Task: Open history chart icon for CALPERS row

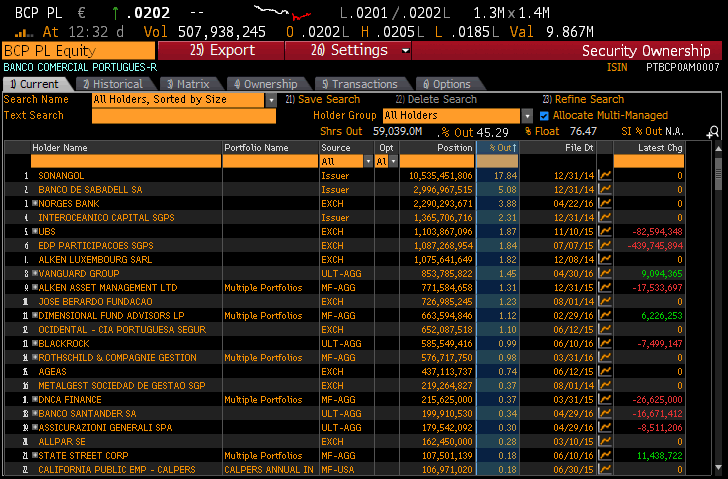Action: click(604, 469)
